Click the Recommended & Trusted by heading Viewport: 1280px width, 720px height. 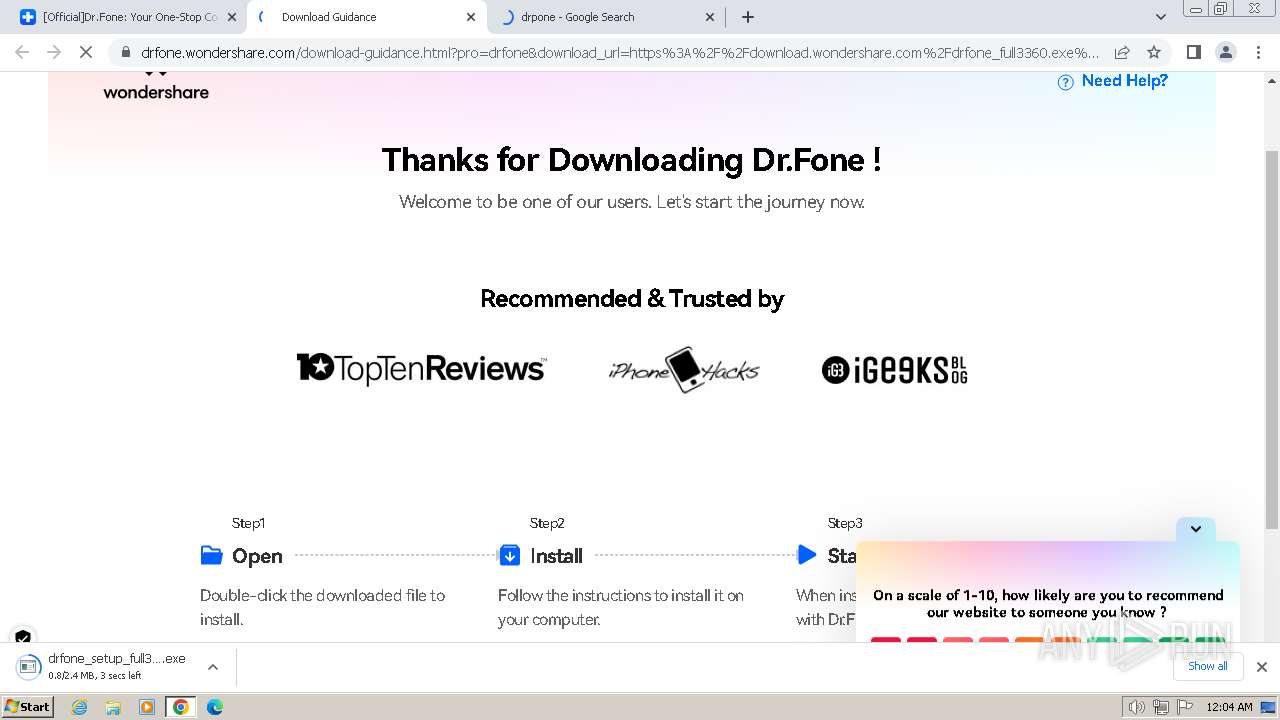[x=632, y=299]
